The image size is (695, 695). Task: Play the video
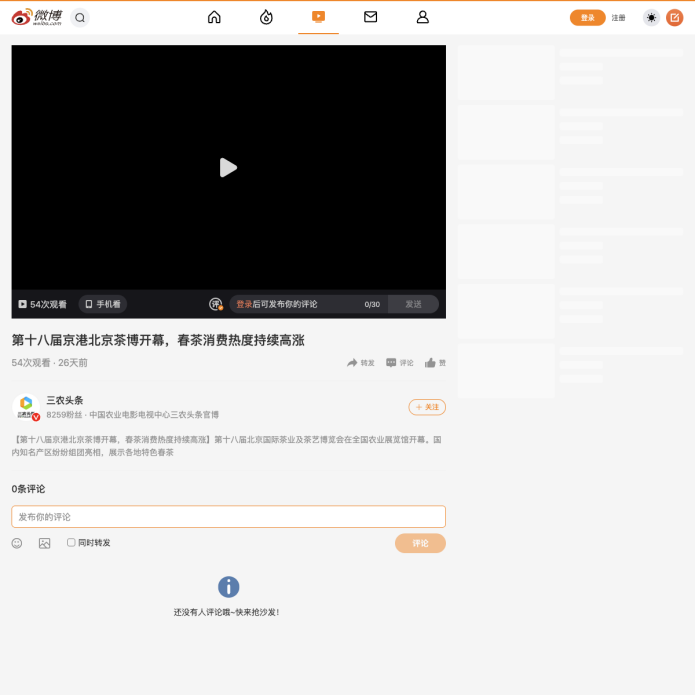pyautogui.click(x=228, y=168)
